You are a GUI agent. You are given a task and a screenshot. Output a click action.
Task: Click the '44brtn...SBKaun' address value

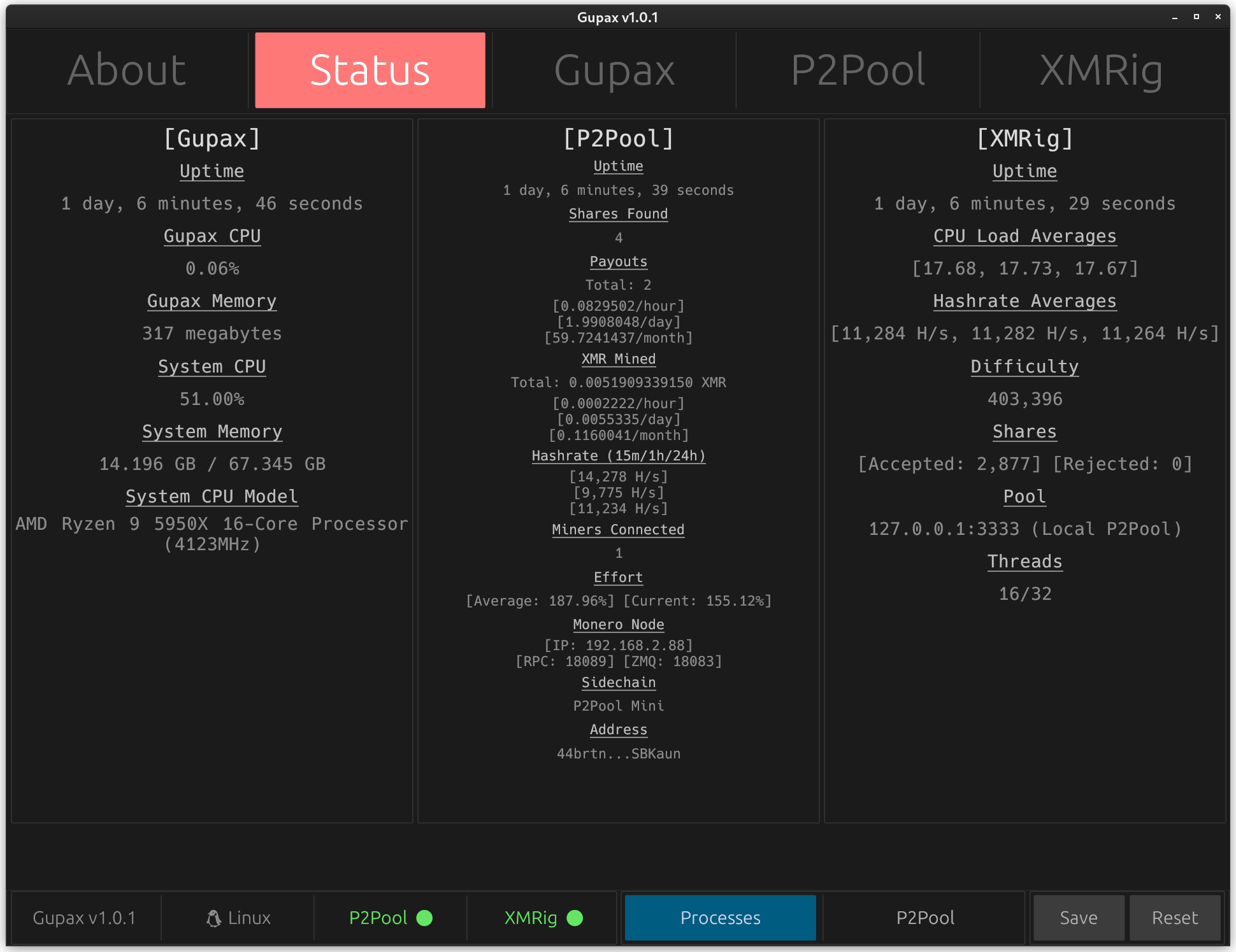(x=619, y=753)
